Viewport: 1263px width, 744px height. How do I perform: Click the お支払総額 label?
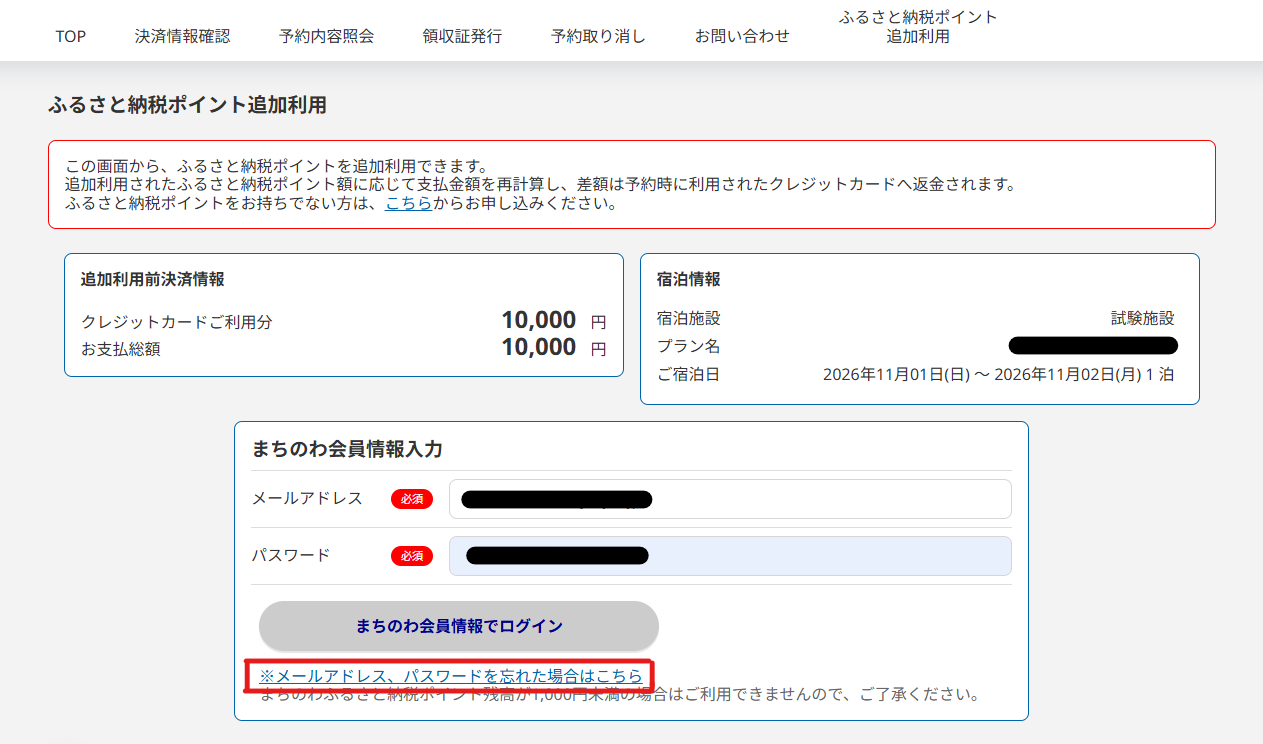point(121,349)
